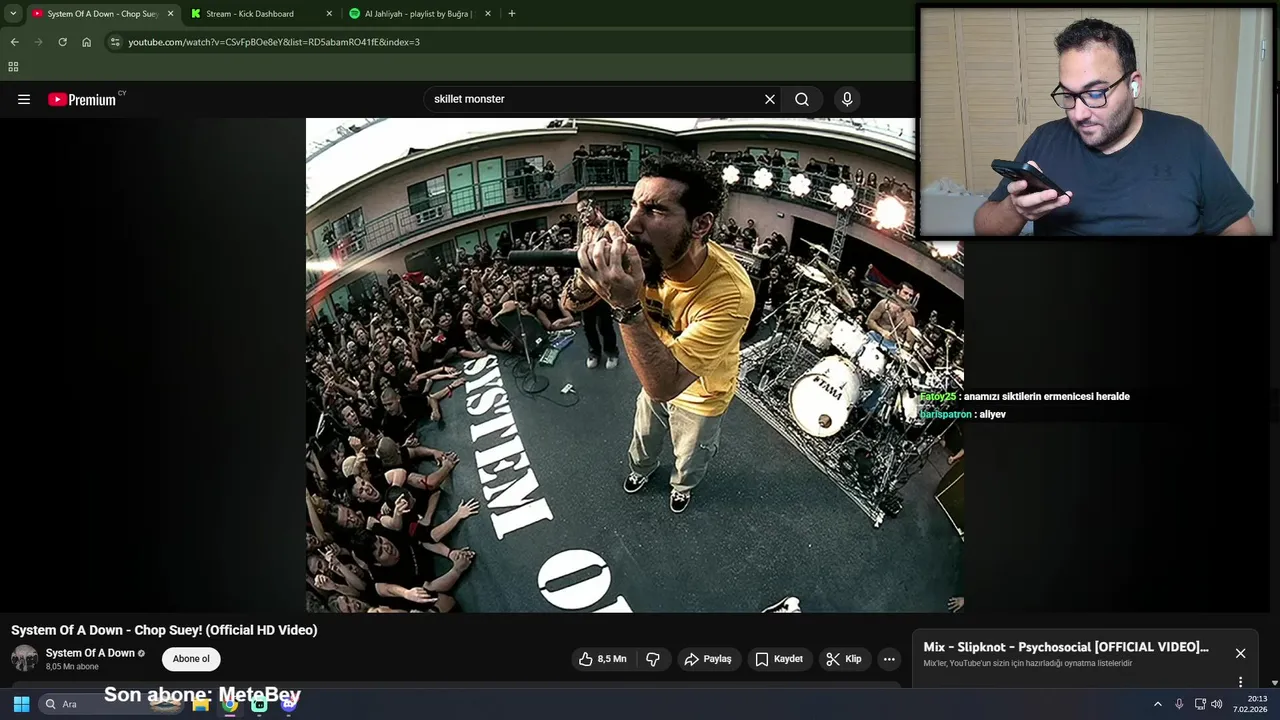Go forward in browser history
This screenshot has height=720, width=1280.
click(x=39, y=42)
